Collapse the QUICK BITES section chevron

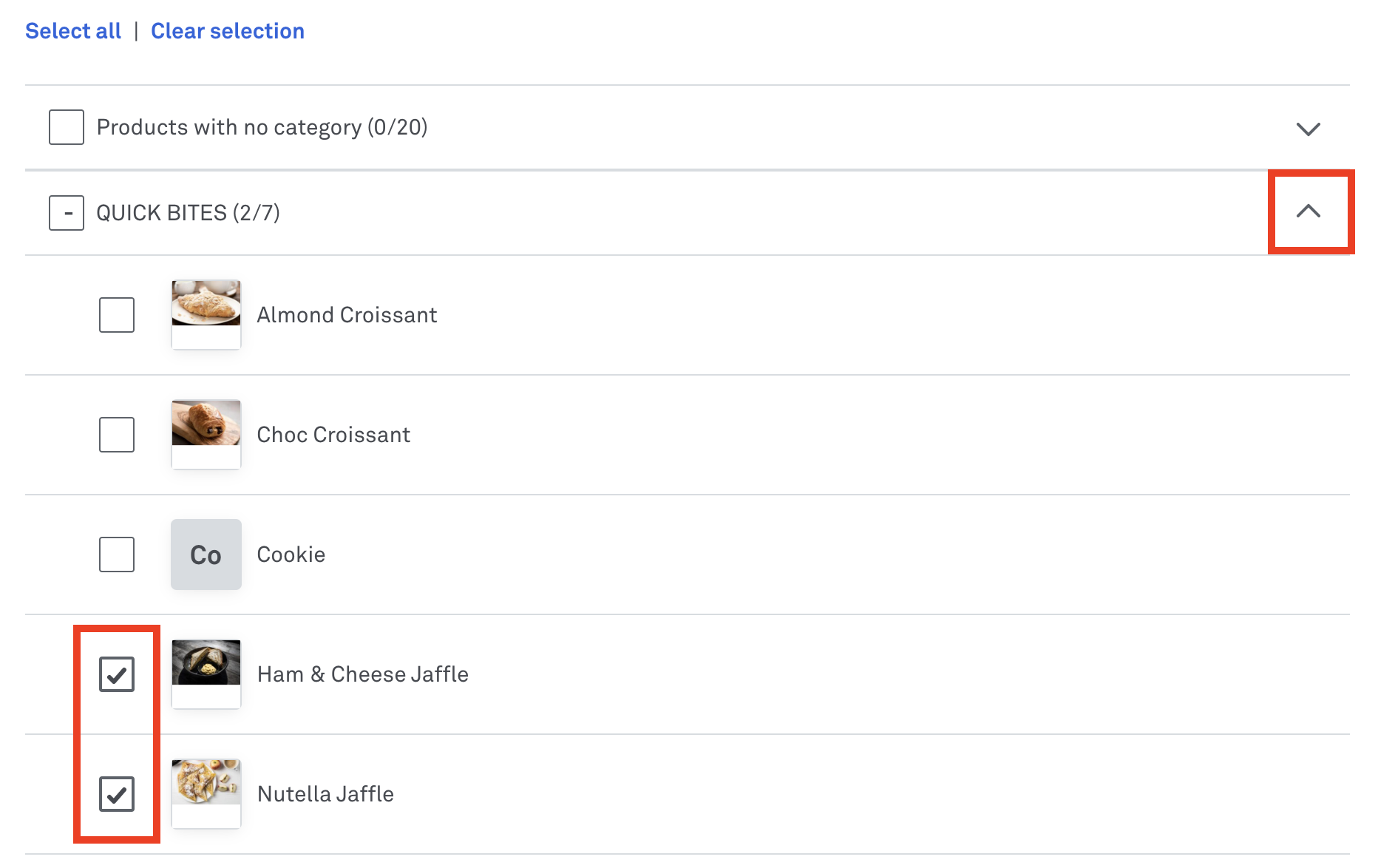point(1308,211)
